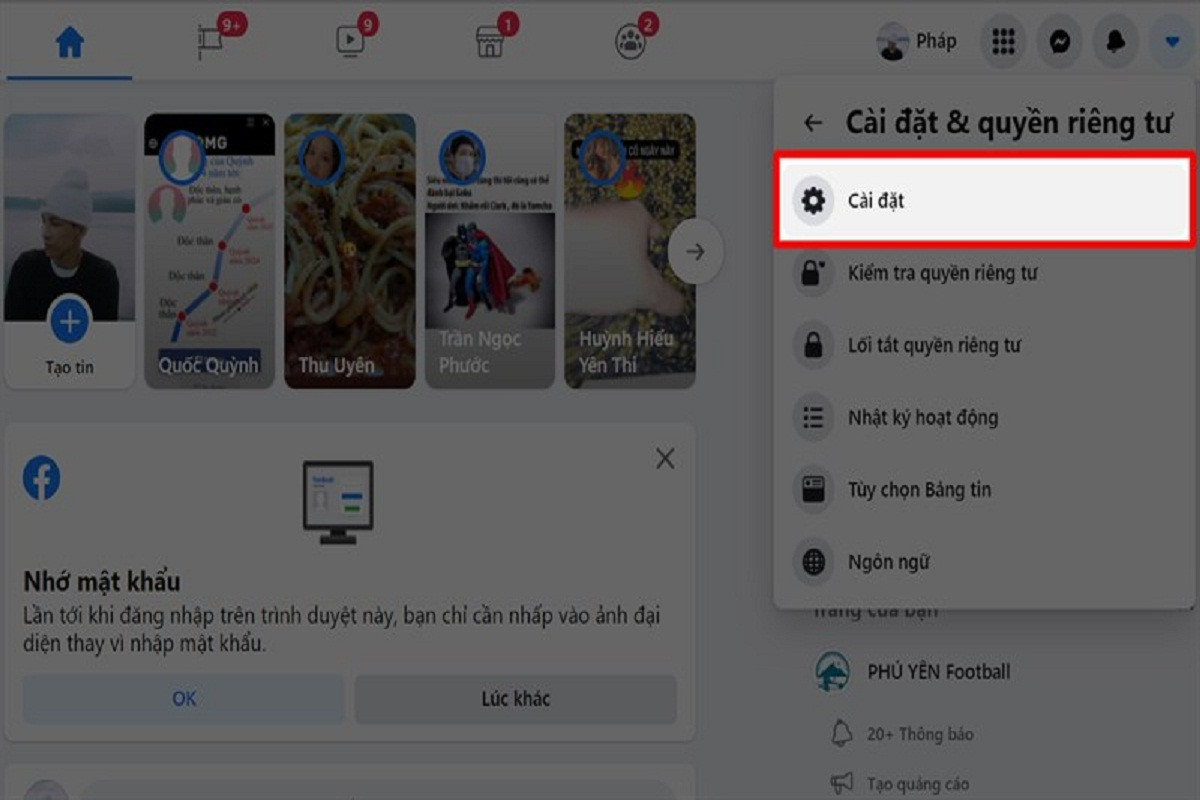Close the Nhớ mật khẩu card
1200x800 pixels.
(665, 459)
